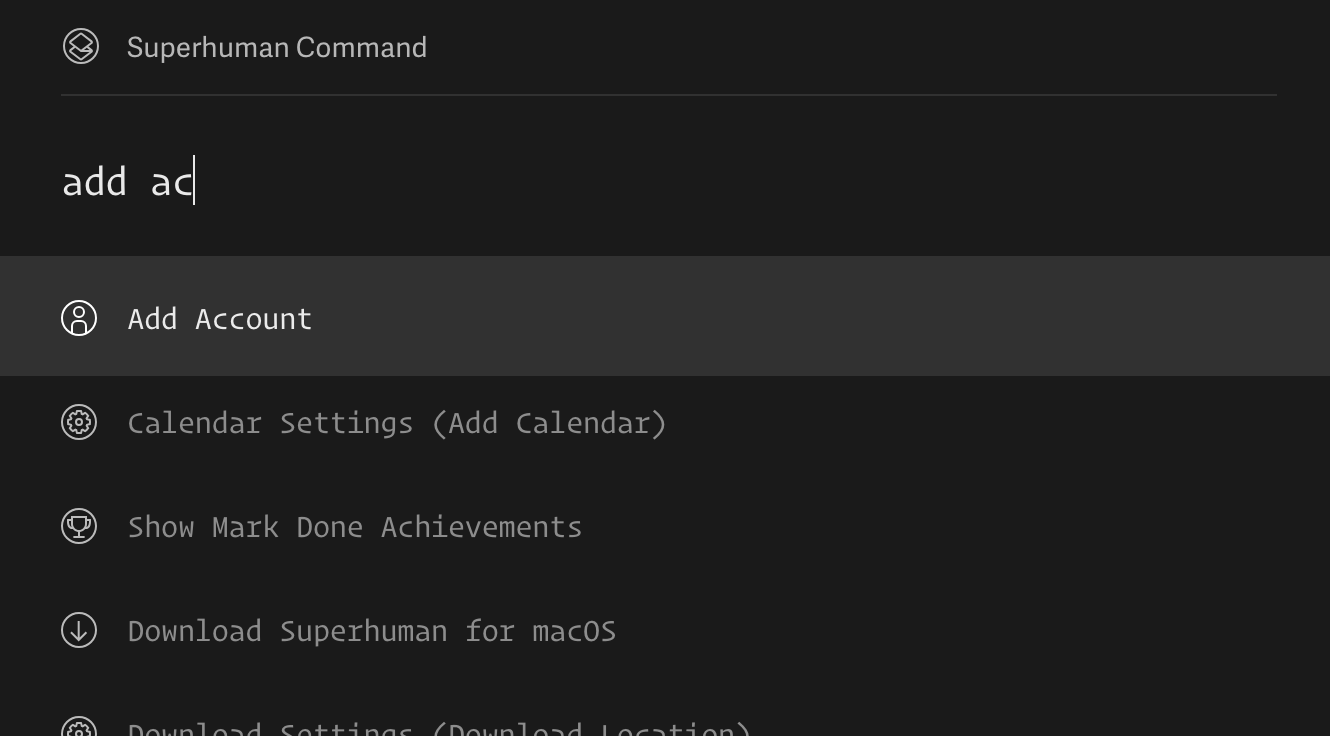Click the Superhuman Command title text
The image size is (1330, 736).
277,47
